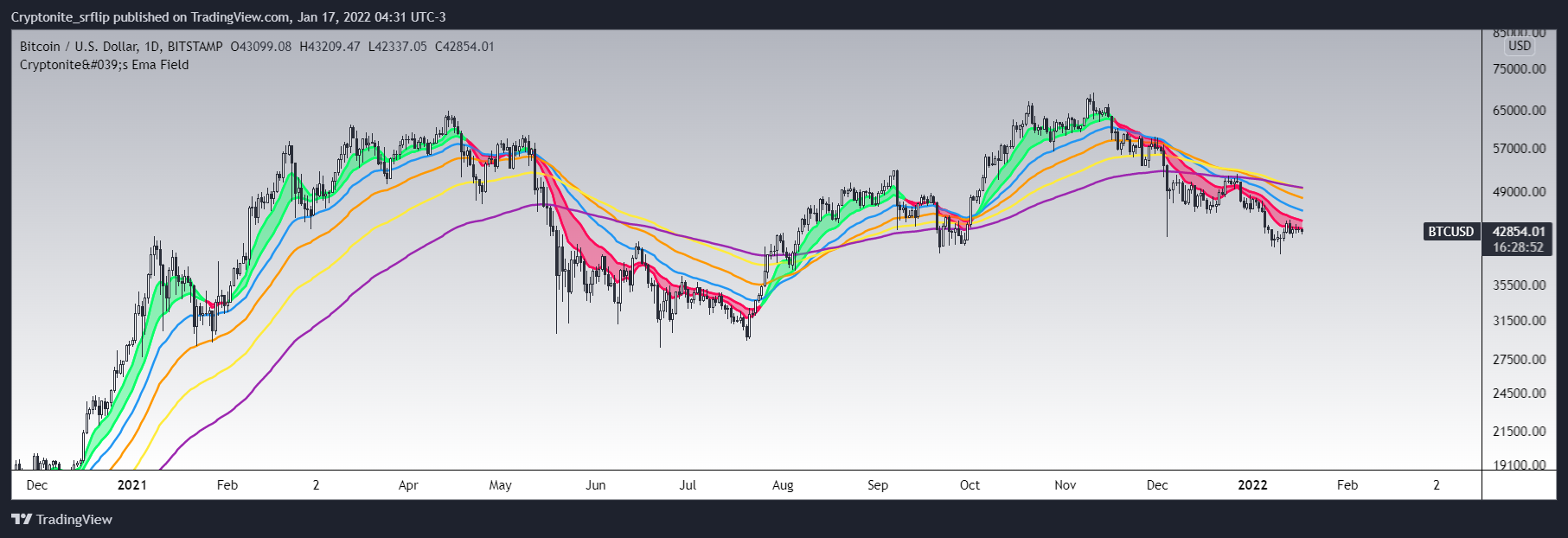Image resolution: width=1568 pixels, height=538 pixels.
Task: Click the BITSTAMP exchange name in title
Action: tap(195, 47)
